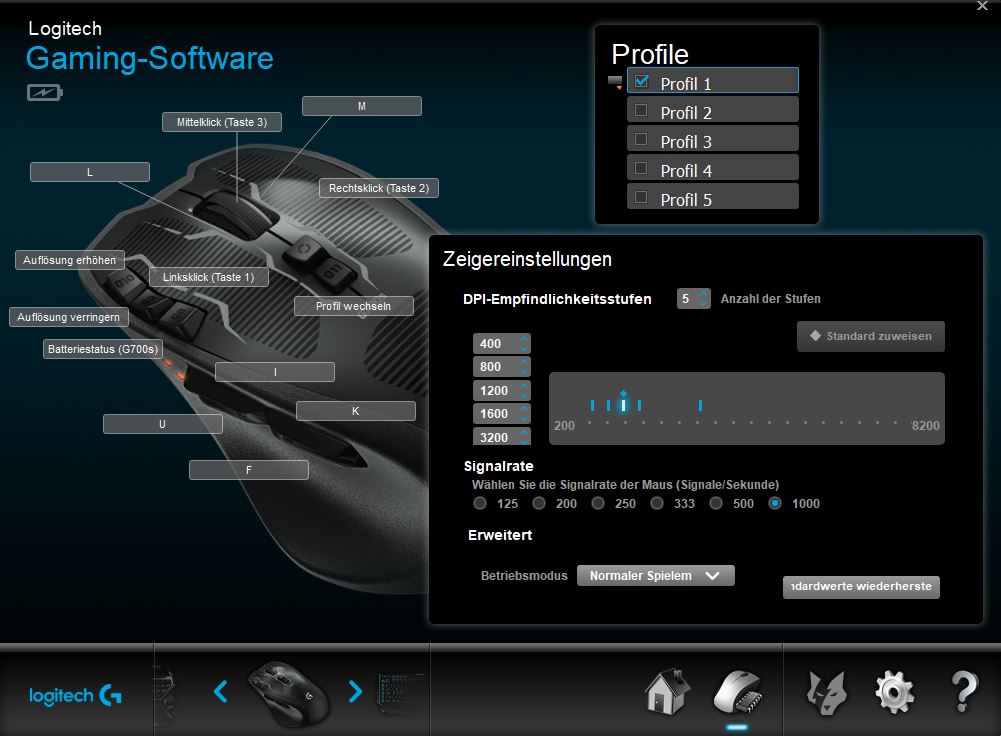Click the Standardwerte wiederherstellen button
Viewport: 1001px width, 736px height.
tap(861, 587)
